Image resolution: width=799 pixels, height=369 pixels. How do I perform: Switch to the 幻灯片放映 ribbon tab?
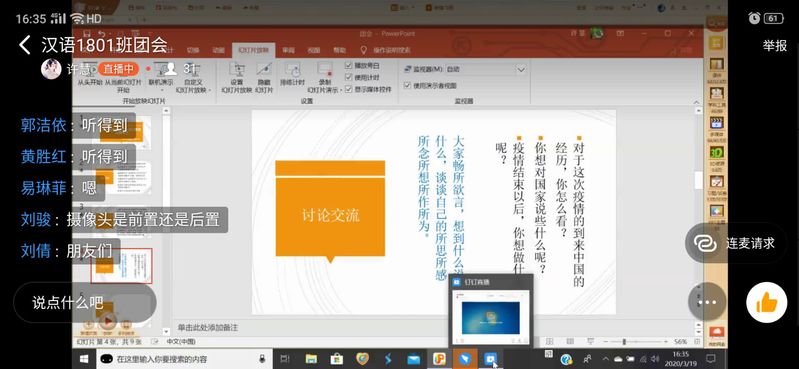[x=253, y=50]
